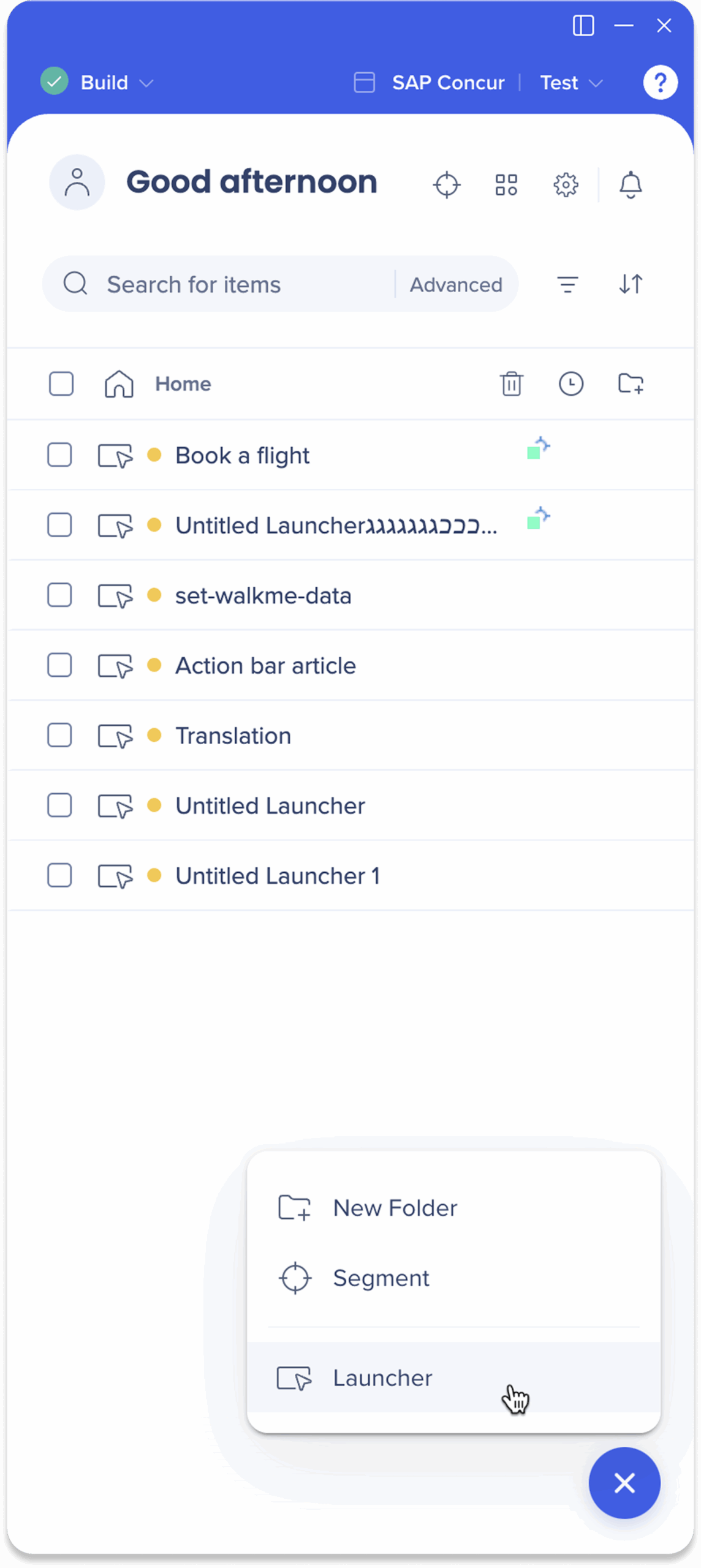Open the SAP Concur system selector

[x=430, y=83]
